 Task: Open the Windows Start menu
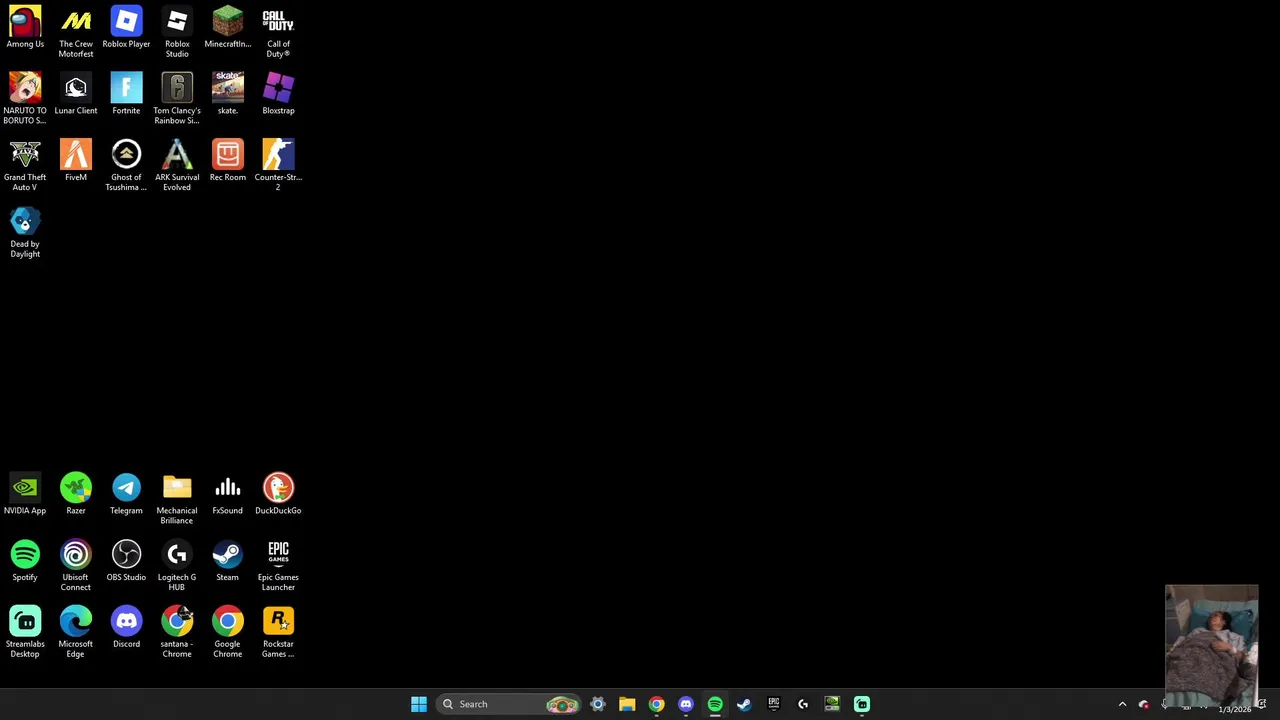coord(419,704)
